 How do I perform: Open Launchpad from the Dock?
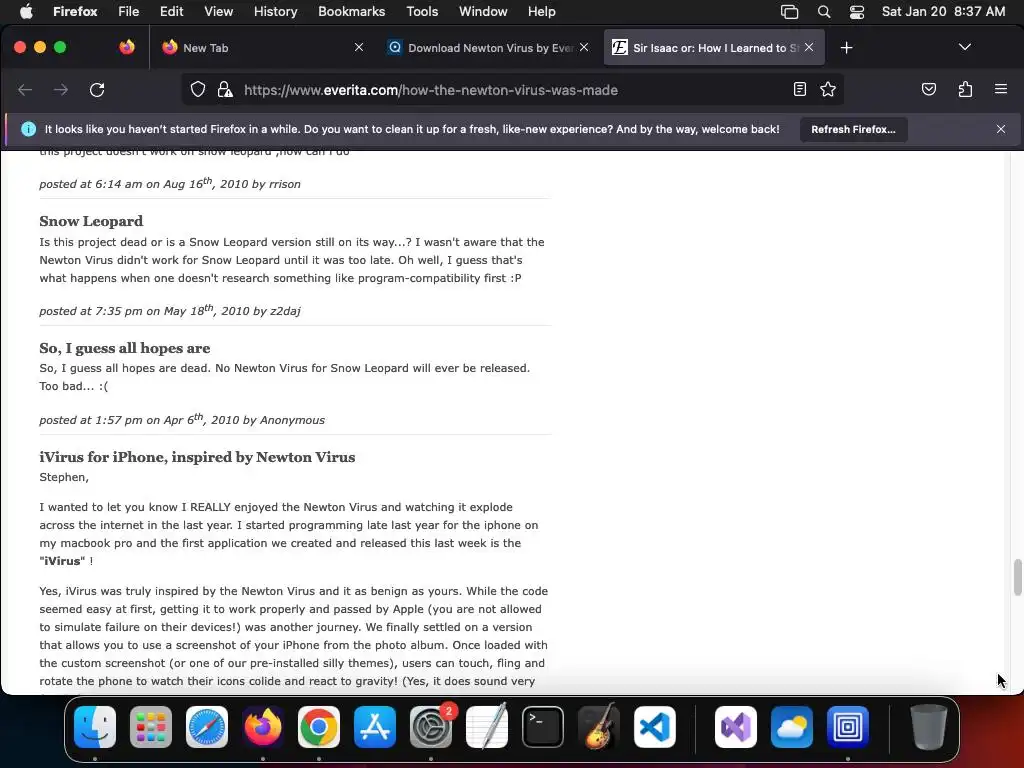pos(151,727)
